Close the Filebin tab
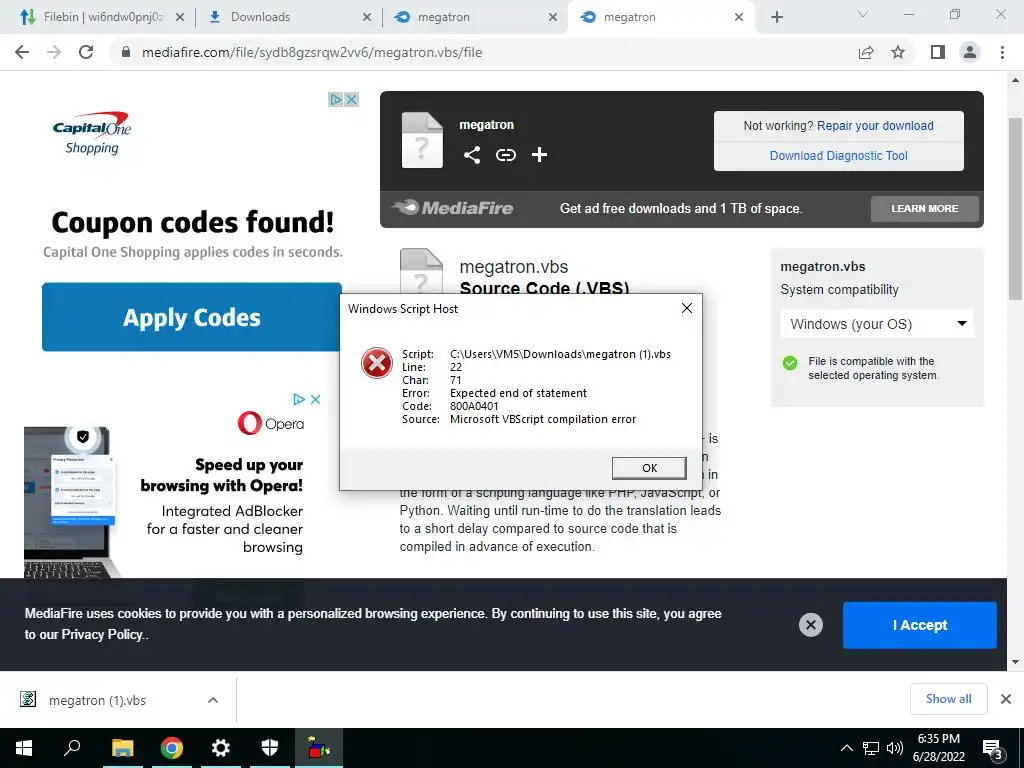 pyautogui.click(x=180, y=17)
